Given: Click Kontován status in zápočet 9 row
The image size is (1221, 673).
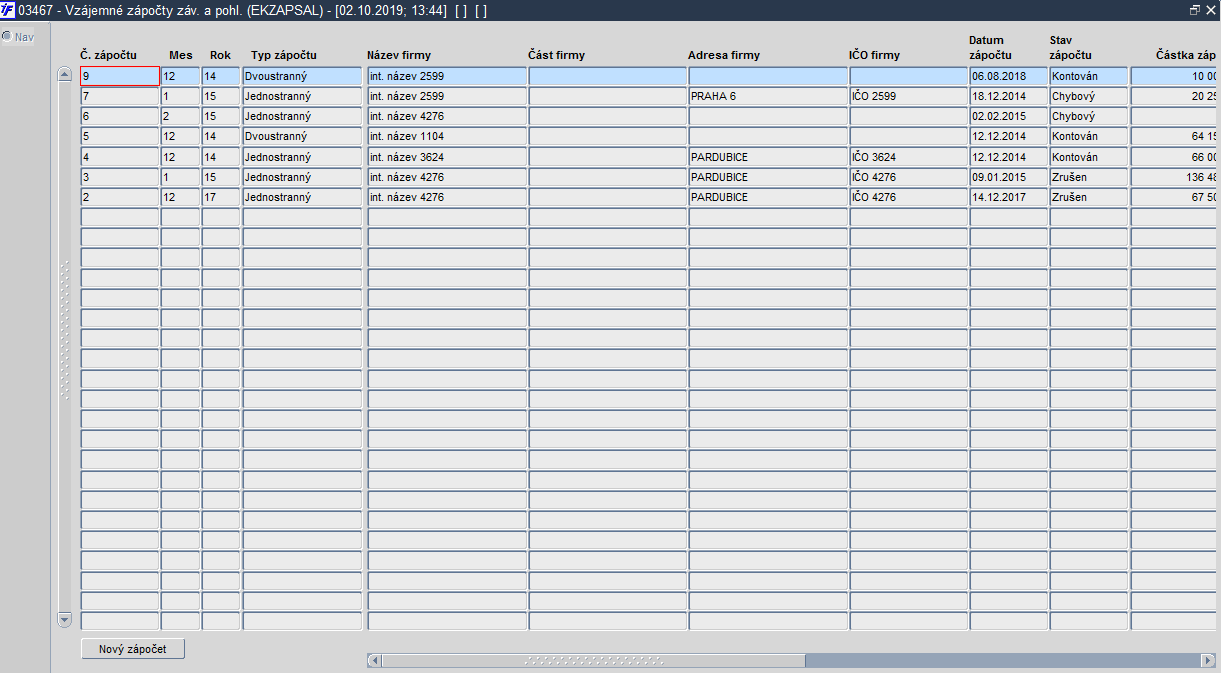Looking at the screenshot, I should (1089, 76).
